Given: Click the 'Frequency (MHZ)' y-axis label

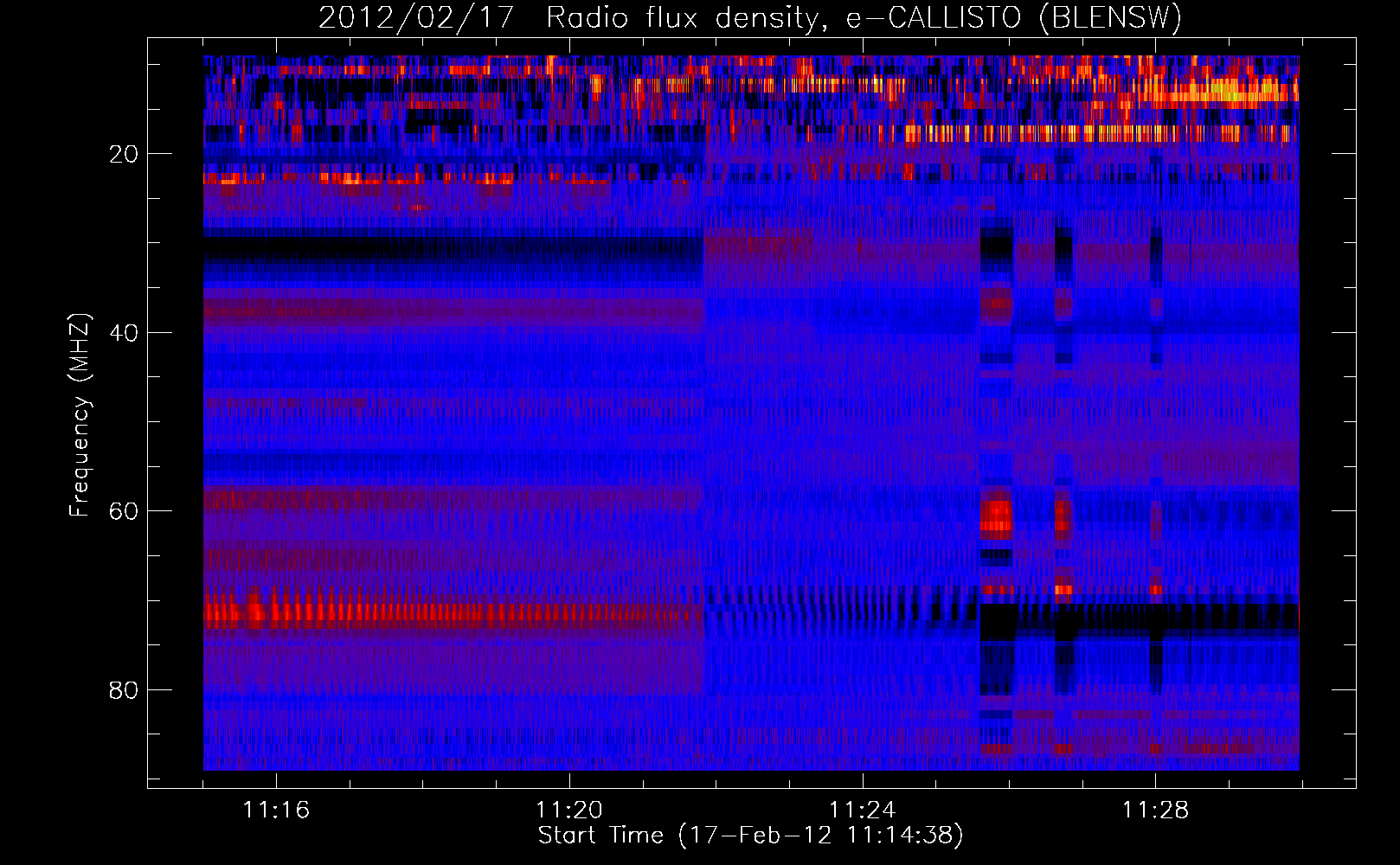Looking at the screenshot, I should tap(80, 415).
